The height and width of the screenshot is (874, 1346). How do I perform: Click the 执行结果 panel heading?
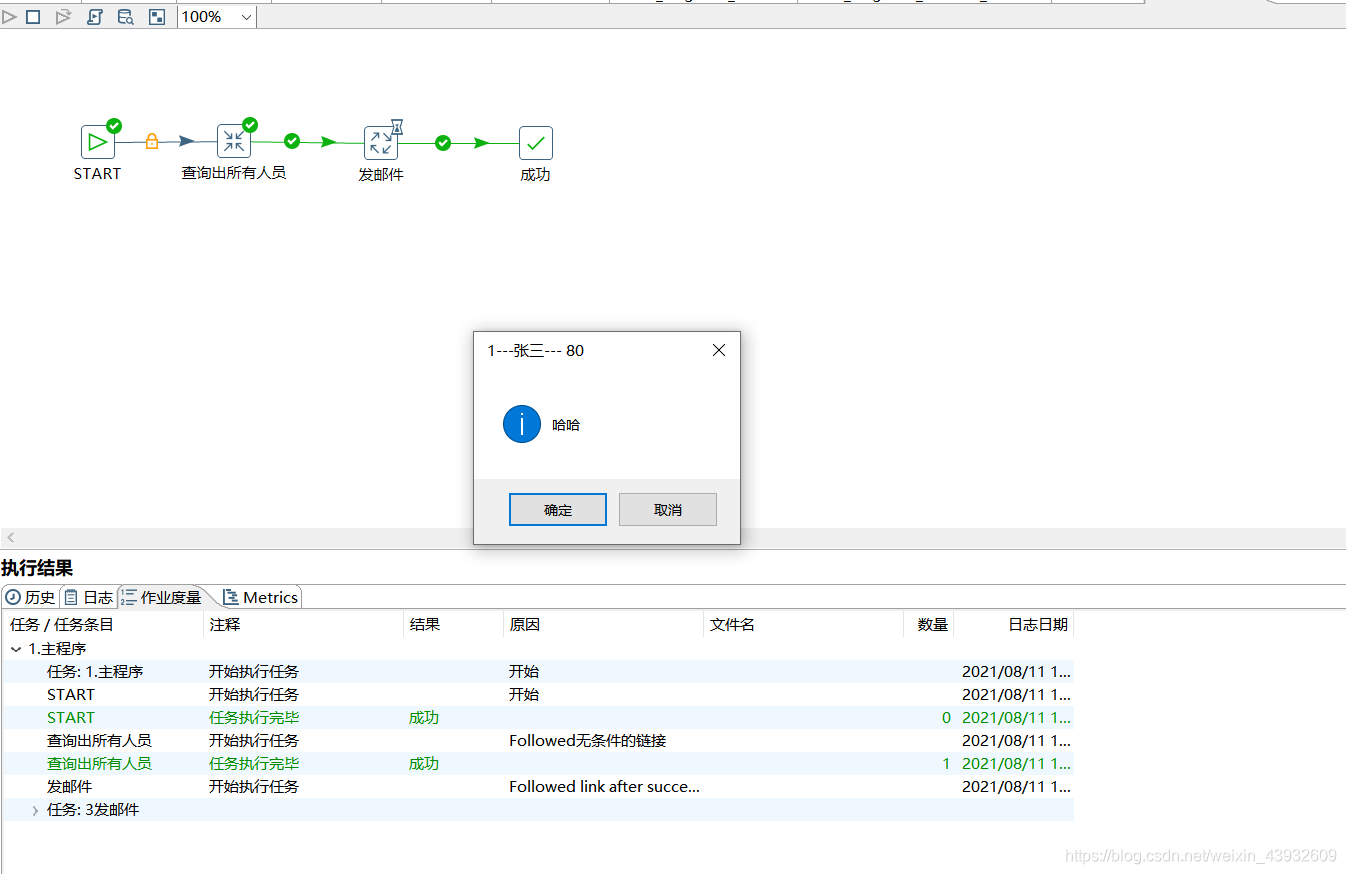(x=37, y=568)
